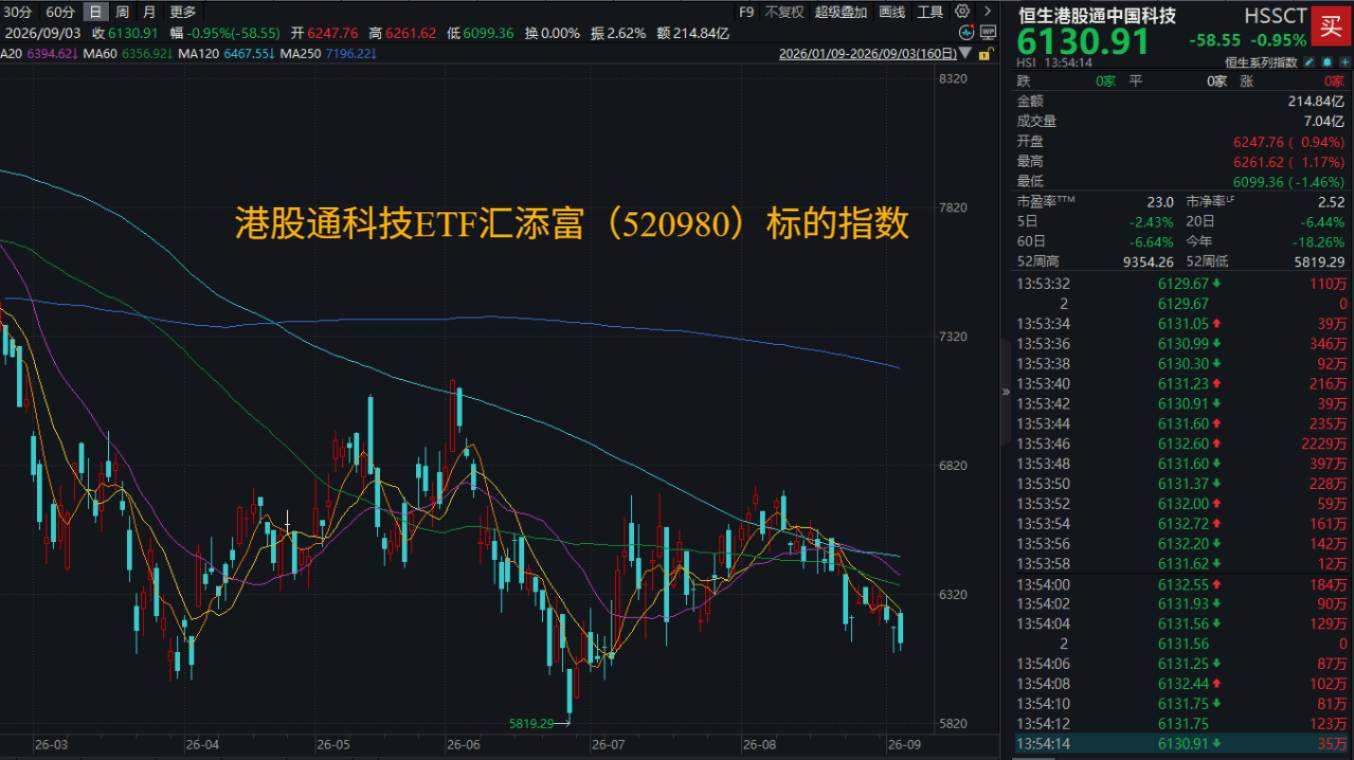Viewport: 1354px width, 760px height.
Task: Click the 52周高 value 9354.26
Action: 1148,261
